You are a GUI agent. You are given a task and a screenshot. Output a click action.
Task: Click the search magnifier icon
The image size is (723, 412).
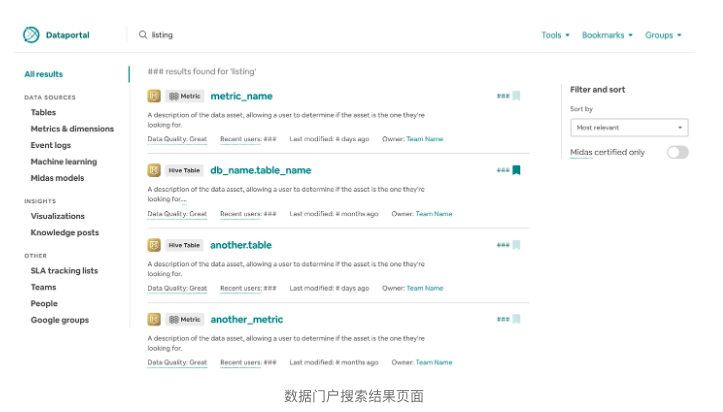(x=143, y=35)
